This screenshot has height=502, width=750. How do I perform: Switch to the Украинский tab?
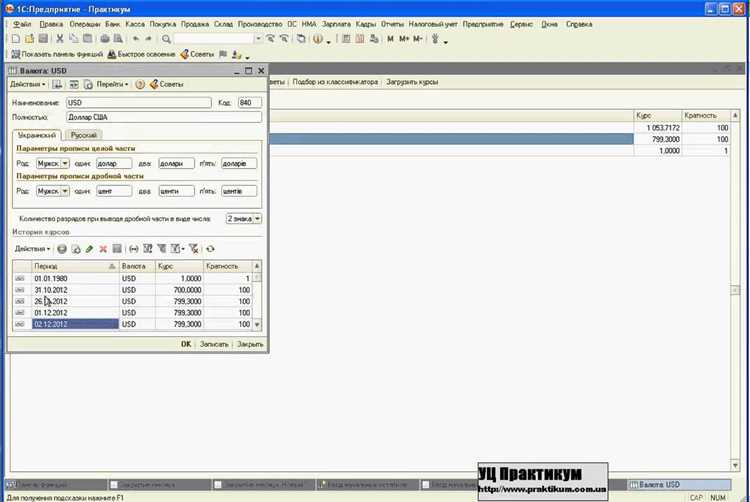coord(37,135)
